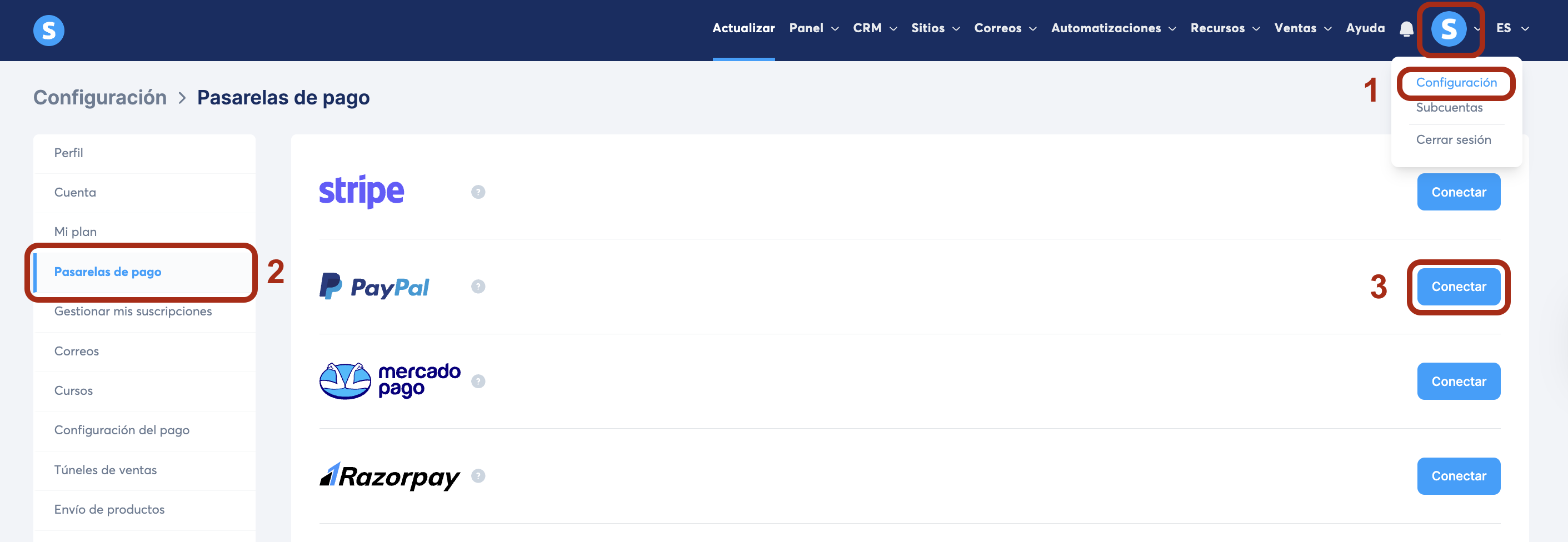Screen dimensions: 1568x542
Task: Click the Systeme logo in the header
Action: [49, 30]
